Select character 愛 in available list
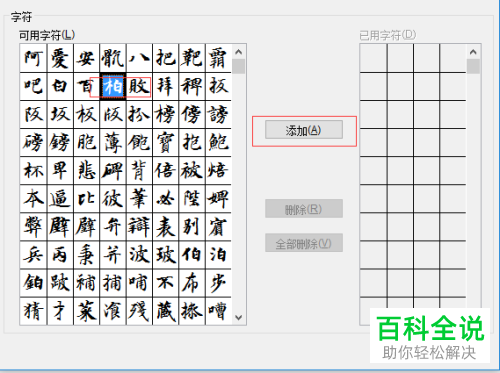 click(60, 58)
